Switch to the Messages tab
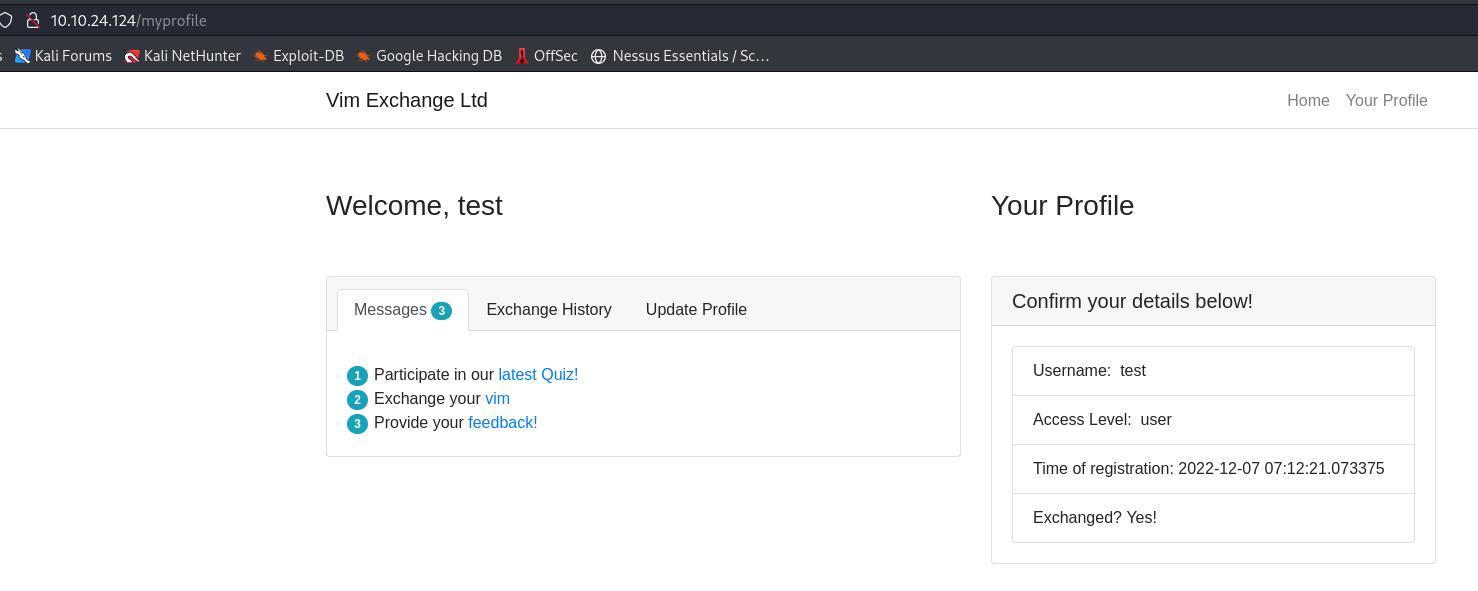Image resolution: width=1478 pixels, height=591 pixels. pos(390,310)
